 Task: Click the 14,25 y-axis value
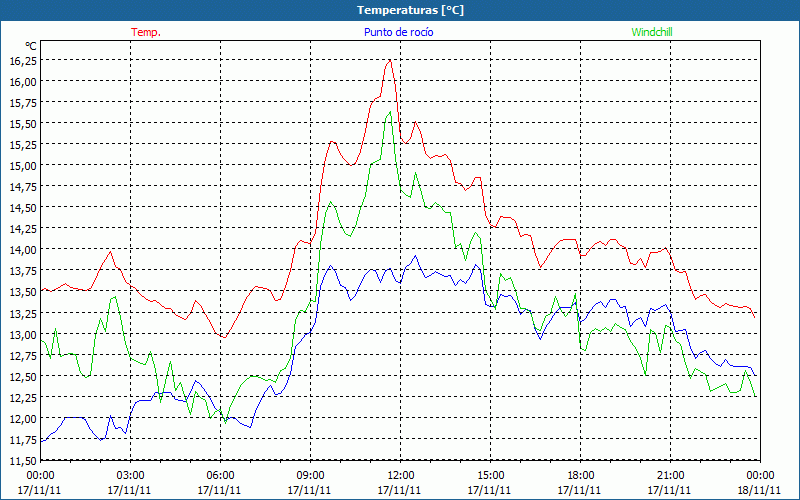(x=22, y=229)
